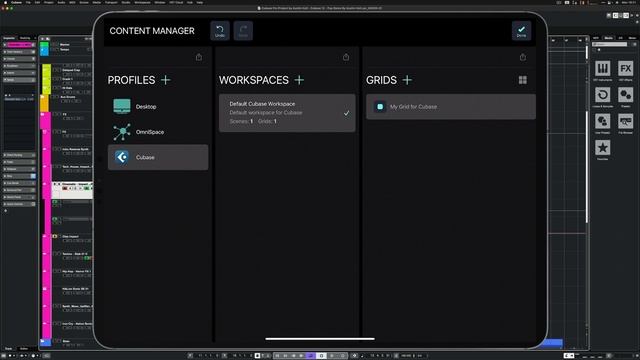Expand the Inserts inspector section
The image size is (640, 360).
click(x=19, y=73)
